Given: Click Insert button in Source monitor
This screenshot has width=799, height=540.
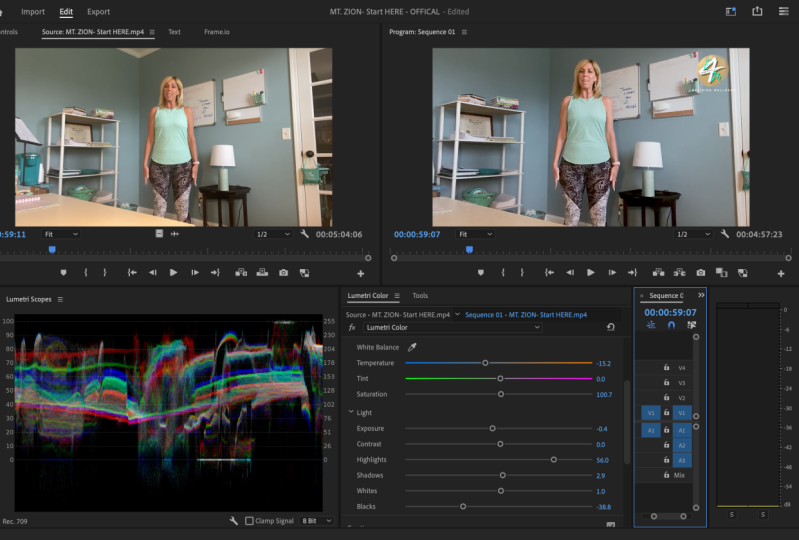Looking at the screenshot, I should click(241, 273).
